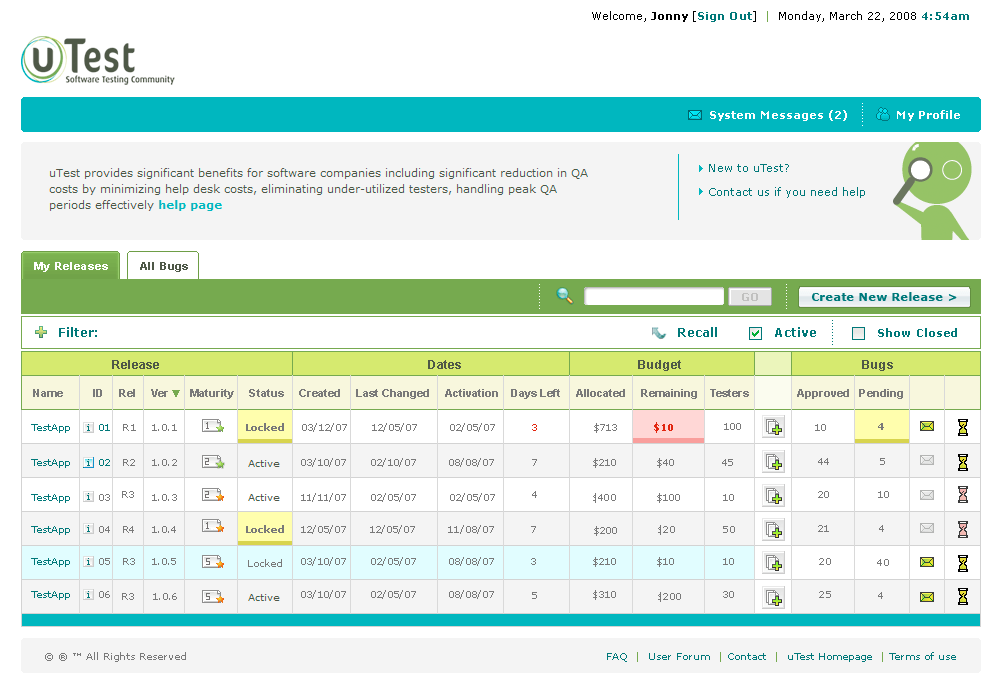Click the GO button next to search
991x685 pixels.
point(749,296)
